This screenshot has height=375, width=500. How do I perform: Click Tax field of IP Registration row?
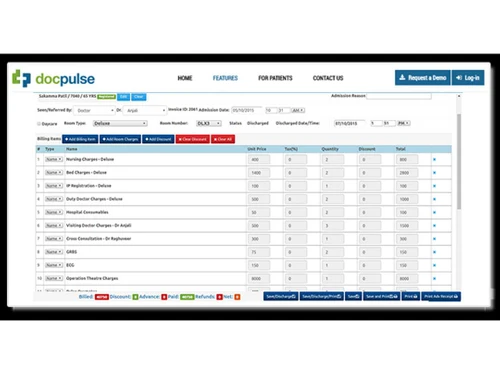(x=296, y=186)
